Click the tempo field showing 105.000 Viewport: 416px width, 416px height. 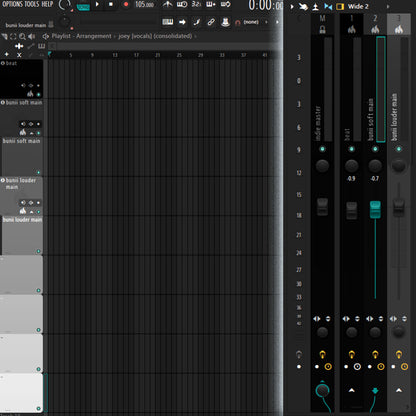[144, 4]
